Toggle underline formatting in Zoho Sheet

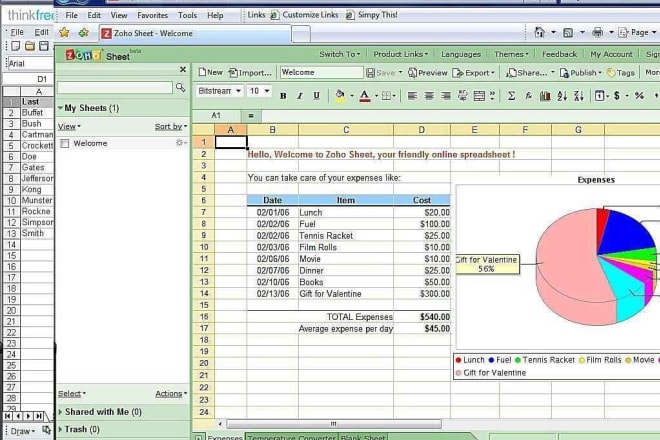pos(317,96)
